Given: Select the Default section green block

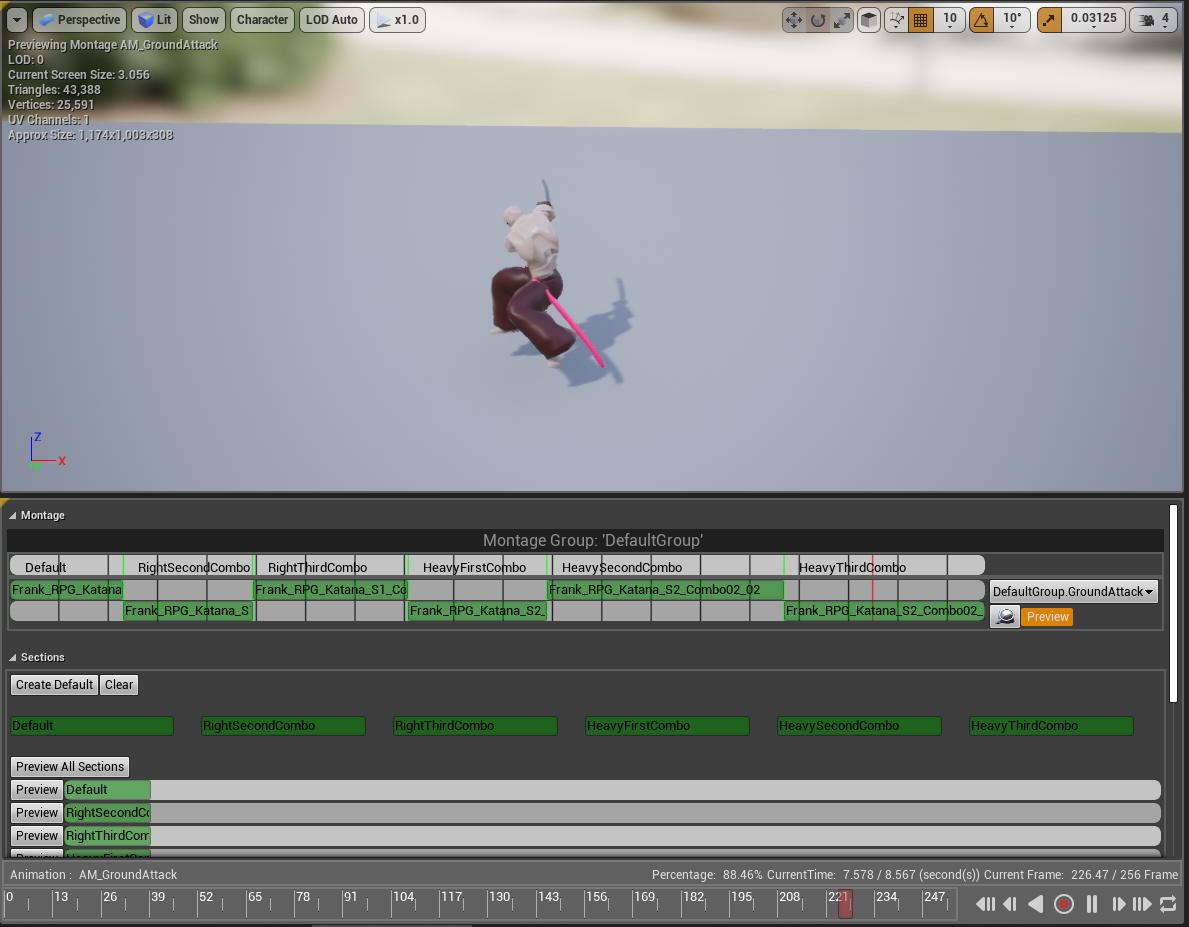Looking at the screenshot, I should tap(92, 726).
